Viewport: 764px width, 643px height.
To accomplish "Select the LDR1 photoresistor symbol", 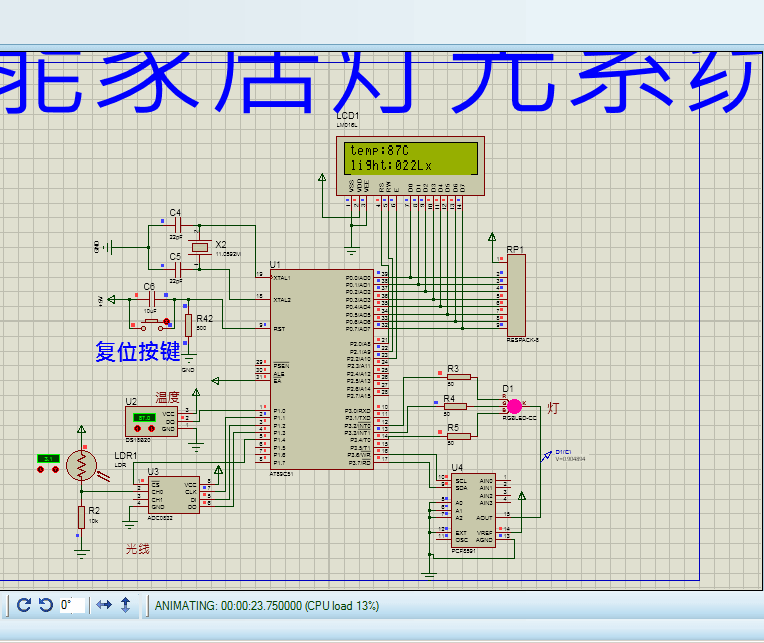I will [x=81, y=468].
